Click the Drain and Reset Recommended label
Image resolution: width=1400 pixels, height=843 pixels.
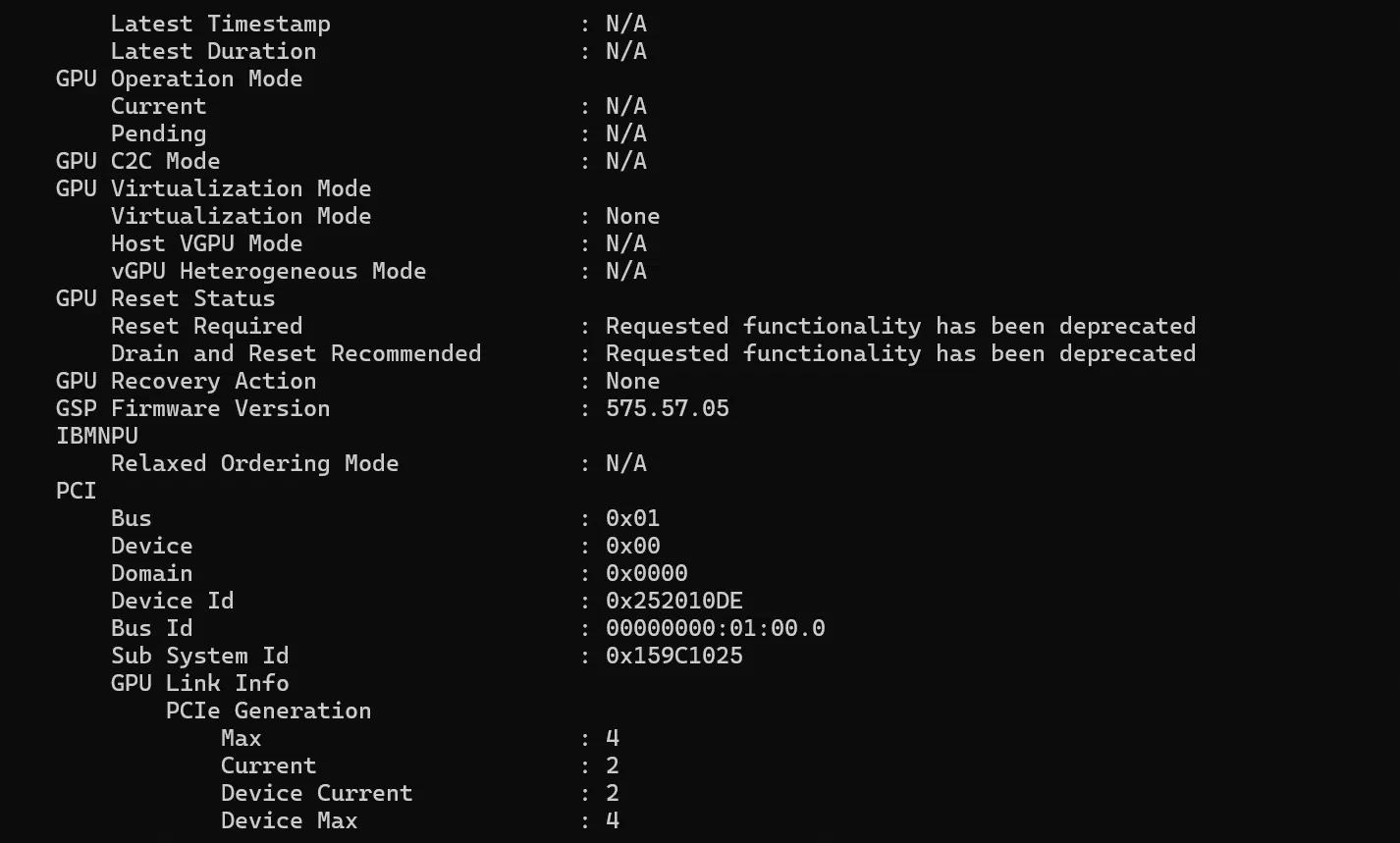coord(296,353)
